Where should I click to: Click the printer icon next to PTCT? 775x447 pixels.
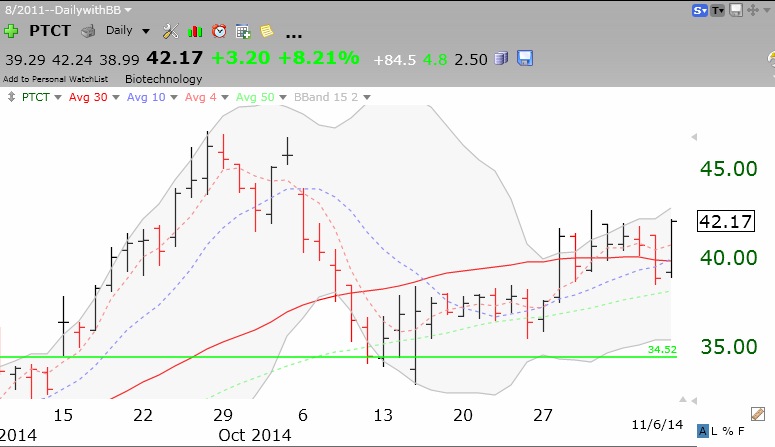point(88,32)
